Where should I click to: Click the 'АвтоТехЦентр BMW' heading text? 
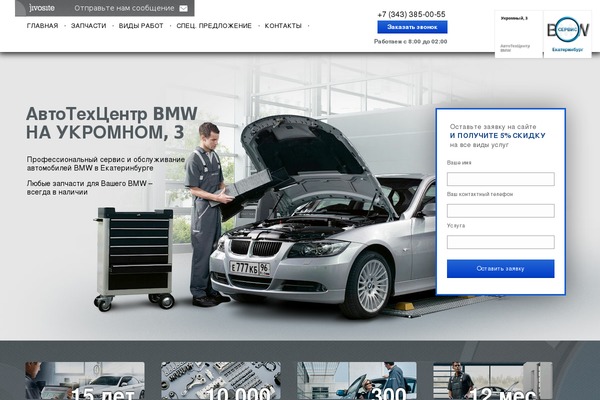pyautogui.click(x=112, y=114)
